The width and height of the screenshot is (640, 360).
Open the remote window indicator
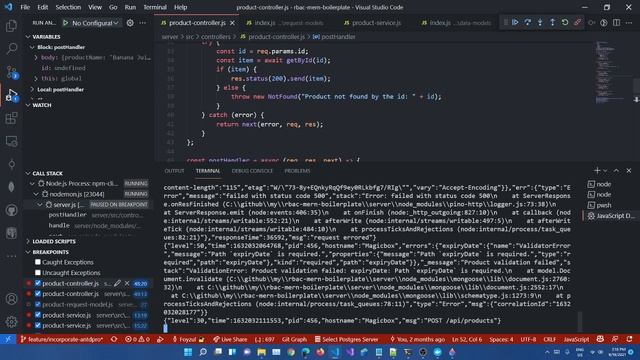coord(8,339)
